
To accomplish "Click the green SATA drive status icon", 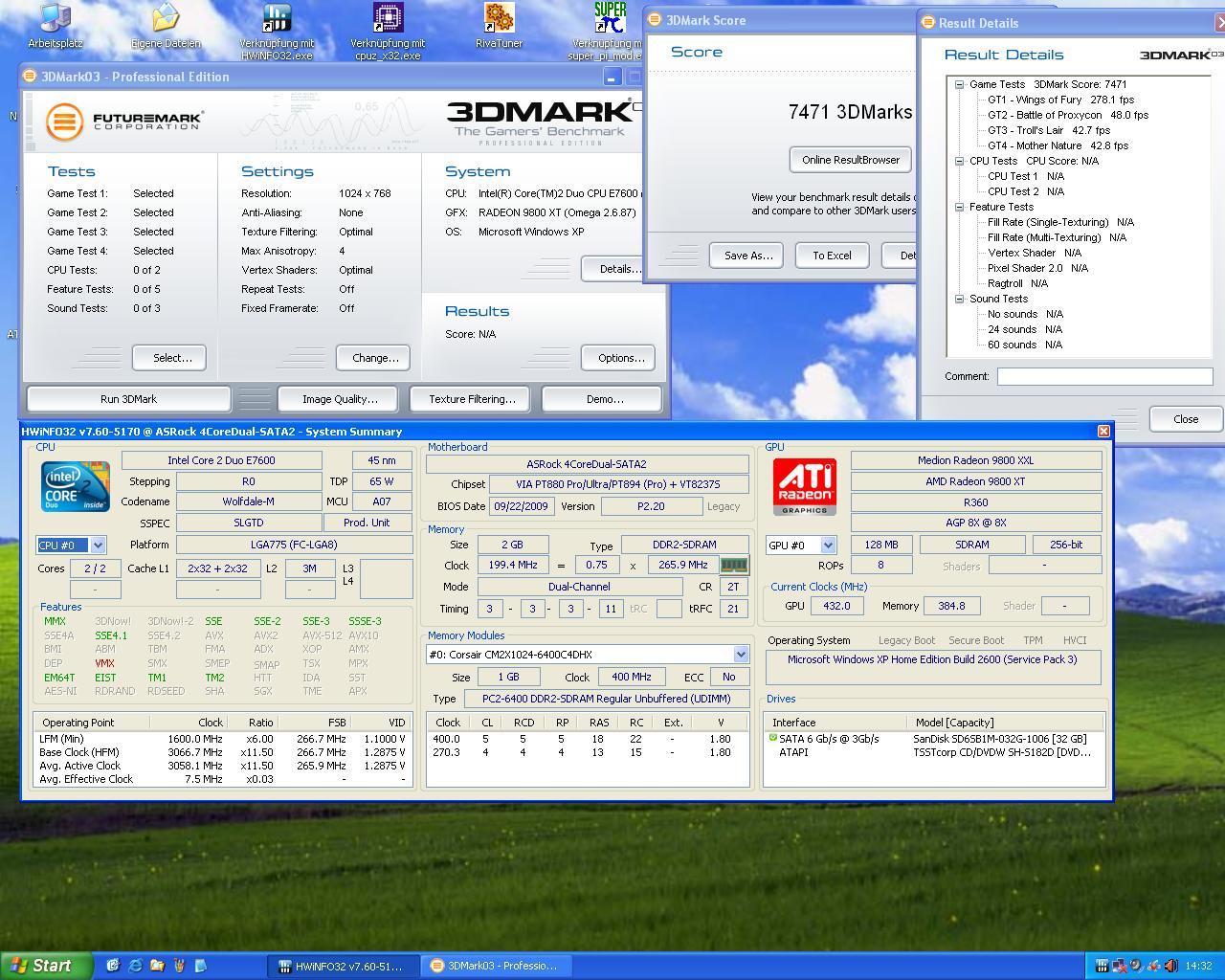I will coord(772,738).
